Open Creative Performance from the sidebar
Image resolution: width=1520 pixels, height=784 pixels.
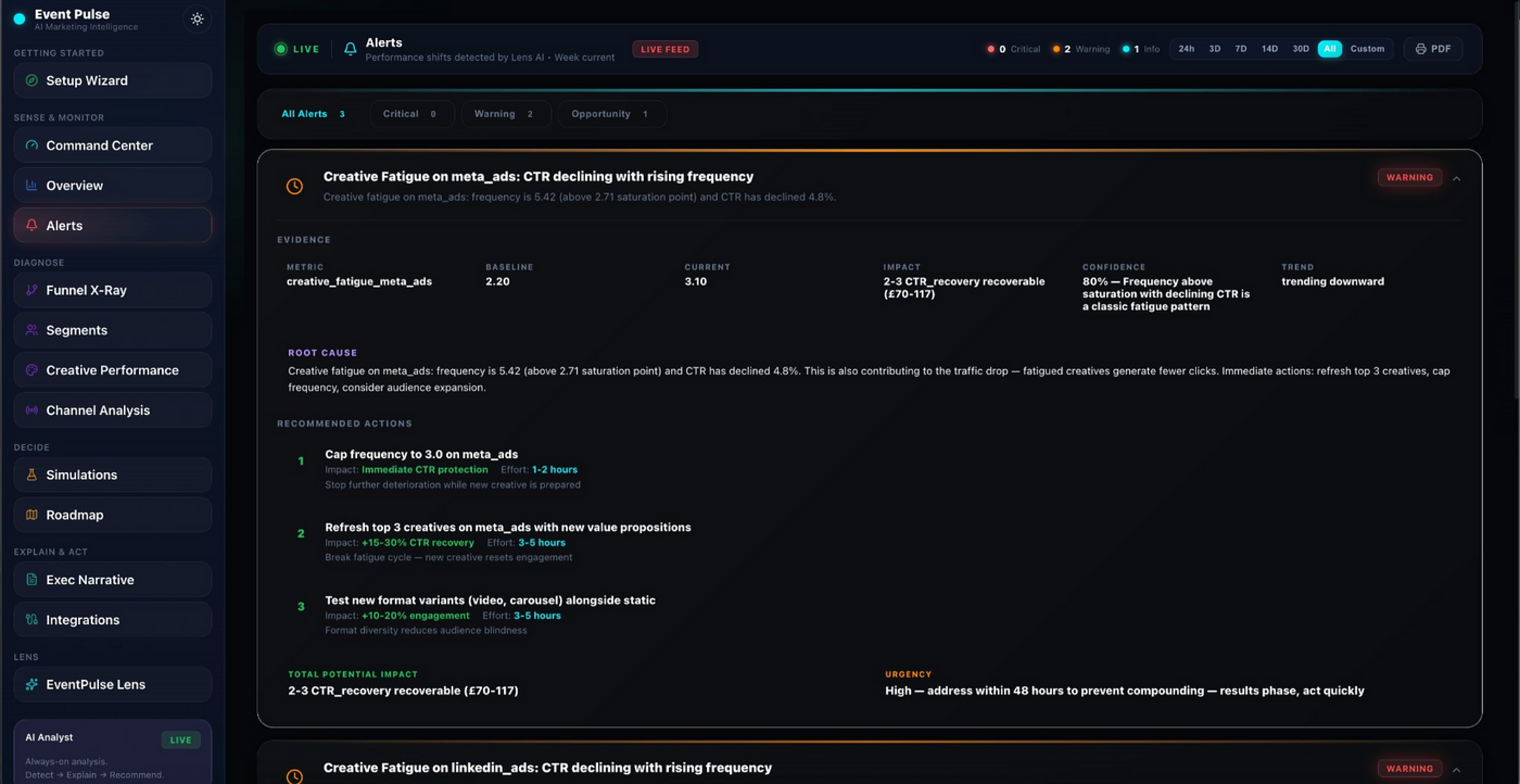click(112, 370)
